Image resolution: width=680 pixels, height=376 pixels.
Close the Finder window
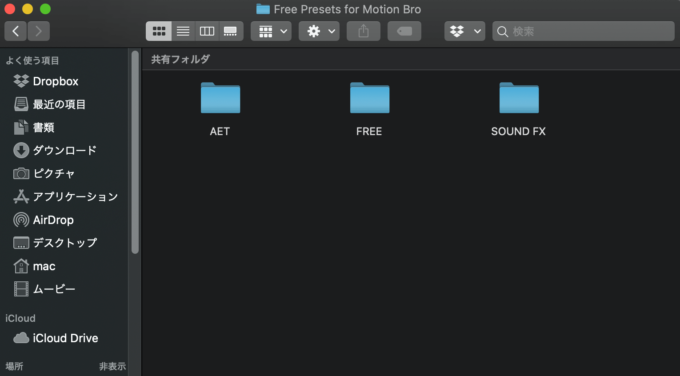tap(10, 9)
